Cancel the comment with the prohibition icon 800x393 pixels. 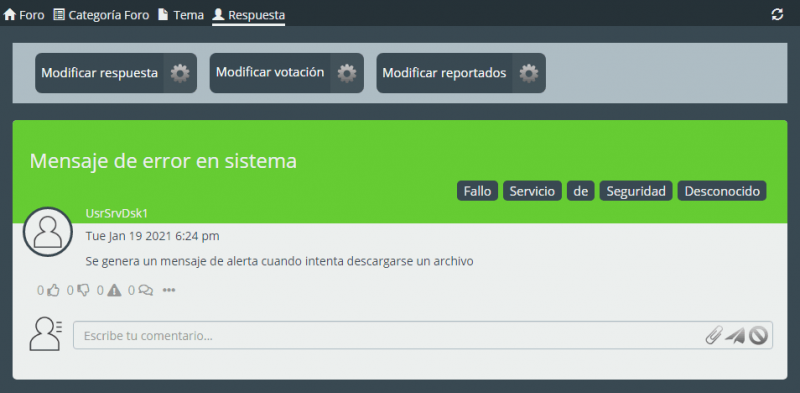[x=758, y=335]
